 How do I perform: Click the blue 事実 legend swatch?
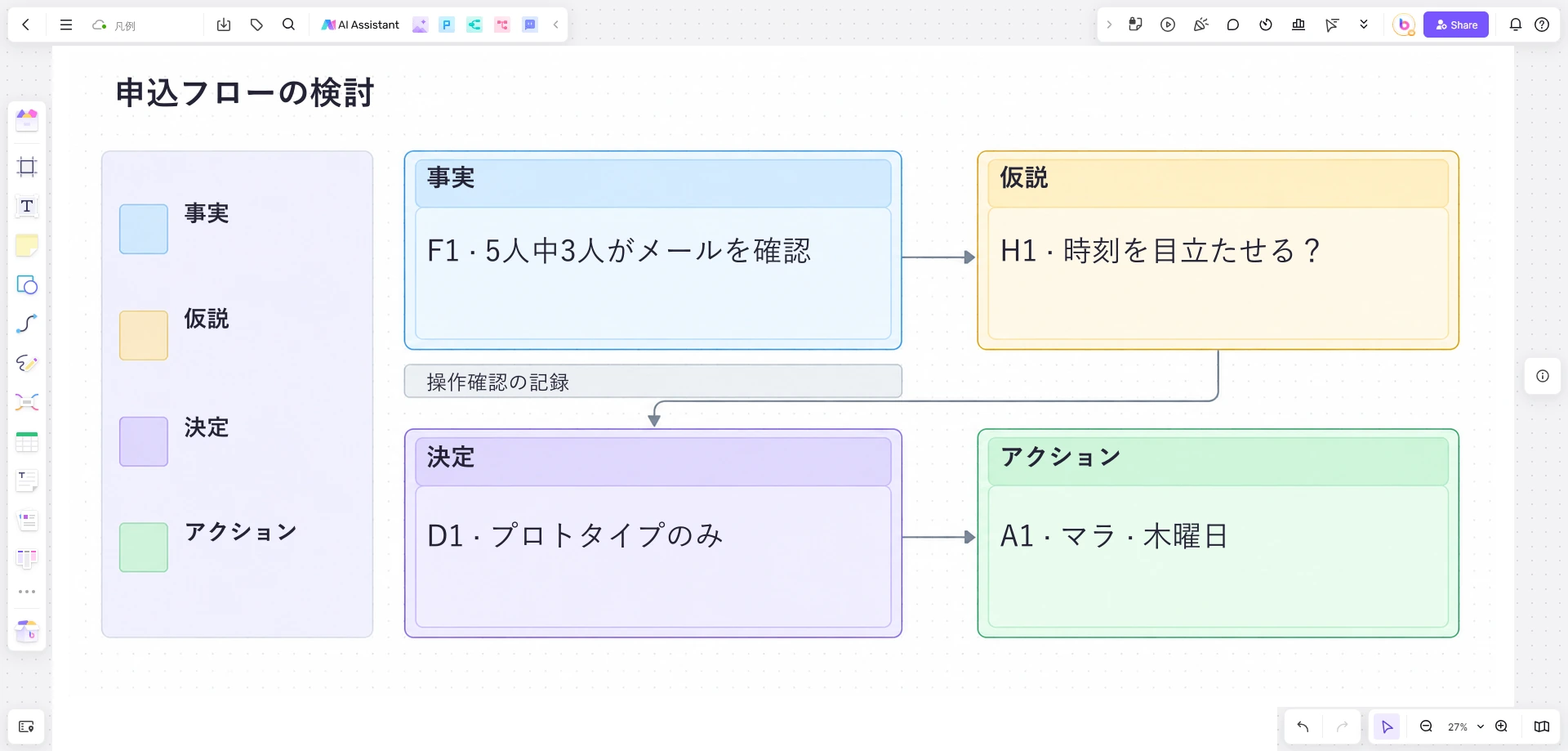[144, 229]
